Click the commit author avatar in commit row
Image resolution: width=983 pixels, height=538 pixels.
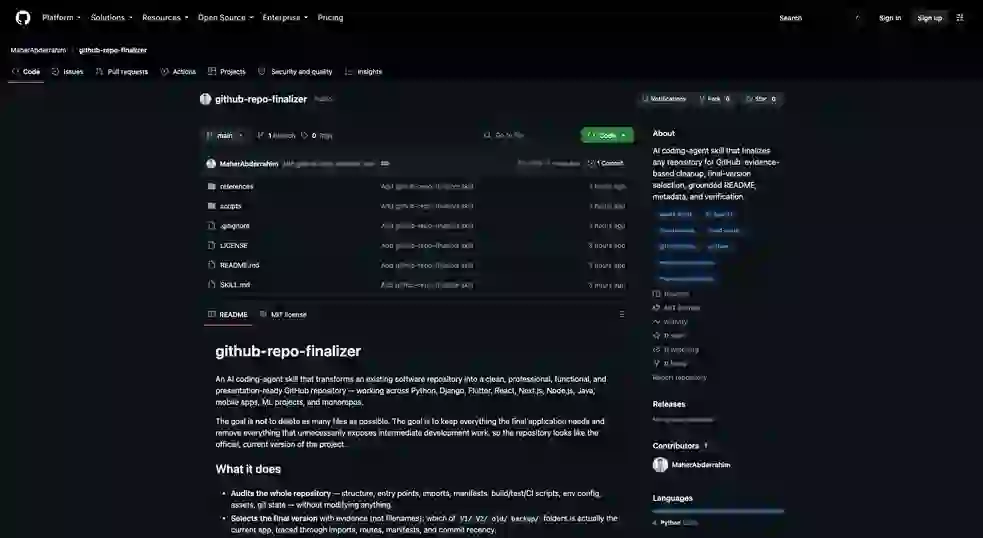click(211, 164)
